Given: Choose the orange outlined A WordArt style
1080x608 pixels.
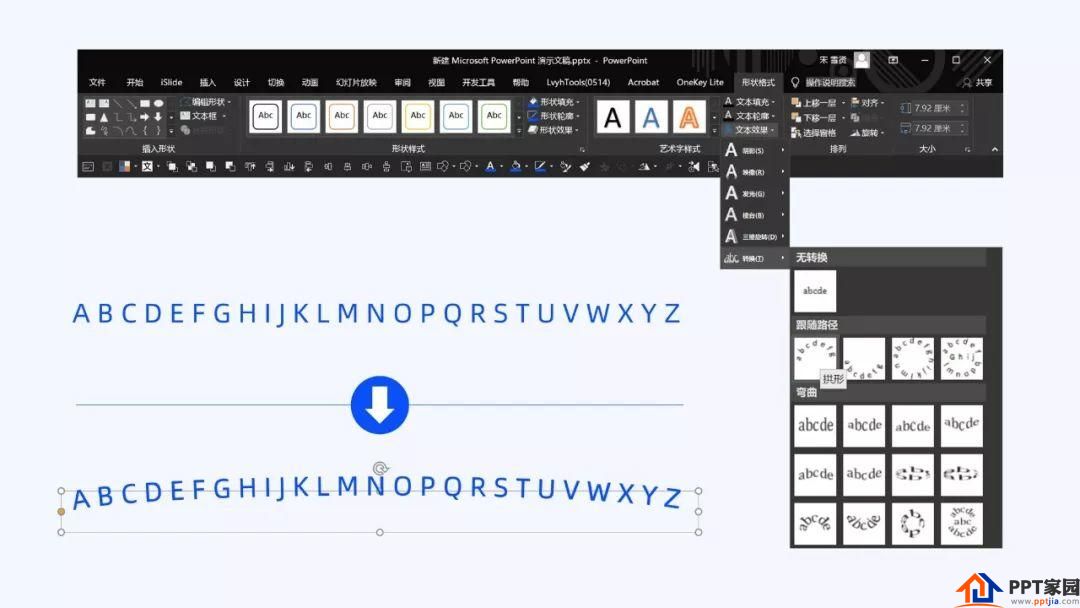Looking at the screenshot, I should pyautogui.click(x=689, y=118).
